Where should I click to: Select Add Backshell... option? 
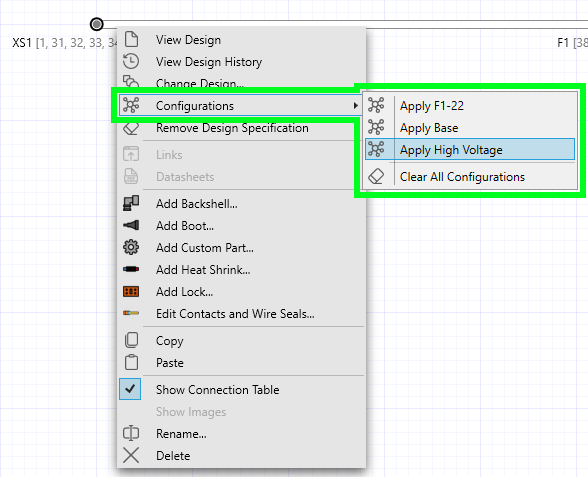(x=241, y=203)
